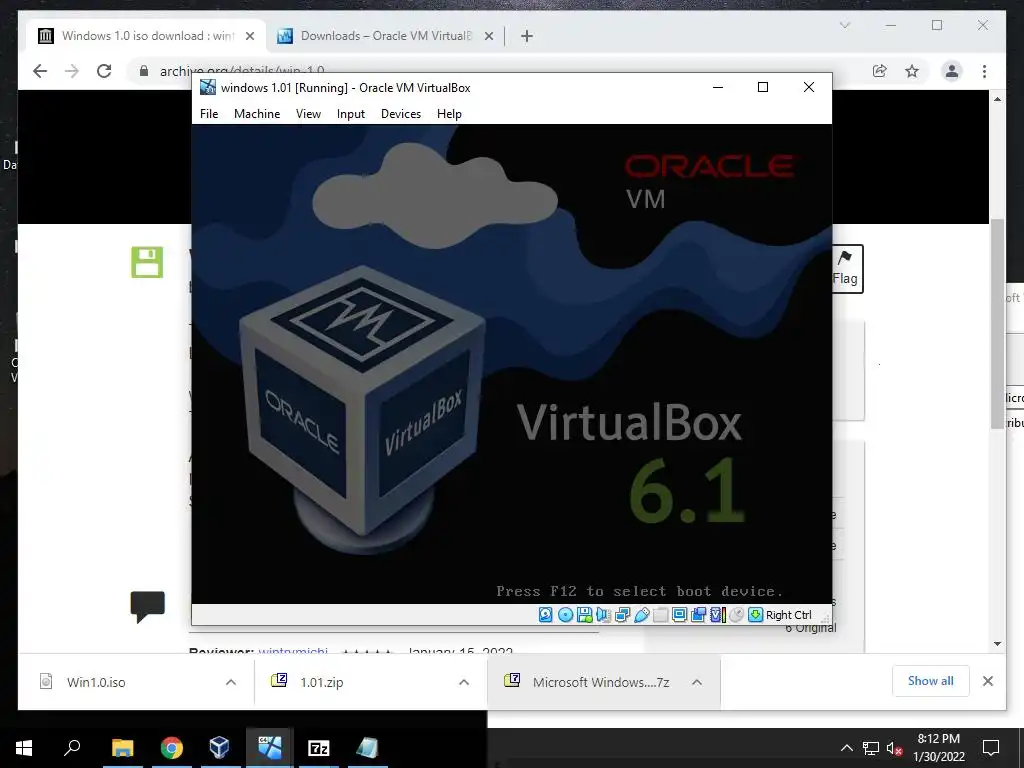Expand options for 1.01.zip download
Viewport: 1024px width, 768px height.
464,682
